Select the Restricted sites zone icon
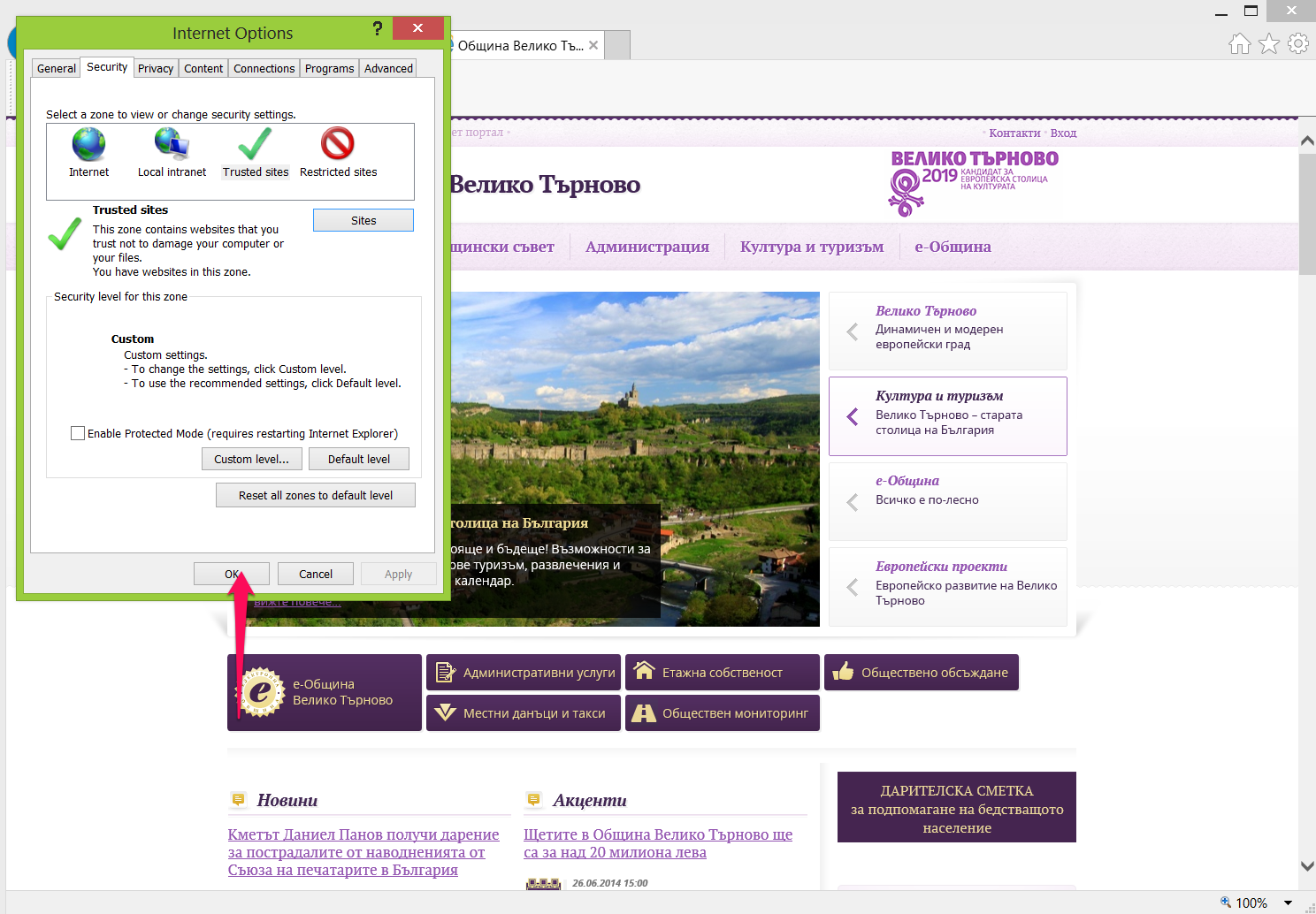This screenshot has width=1316, height=914. point(338,144)
